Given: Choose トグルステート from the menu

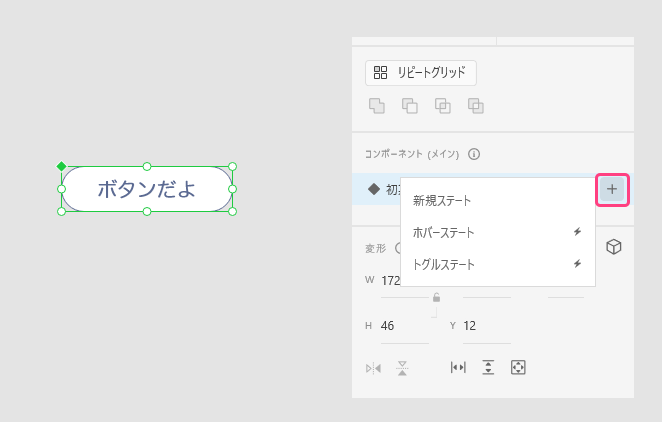Looking at the screenshot, I should click(444, 265).
